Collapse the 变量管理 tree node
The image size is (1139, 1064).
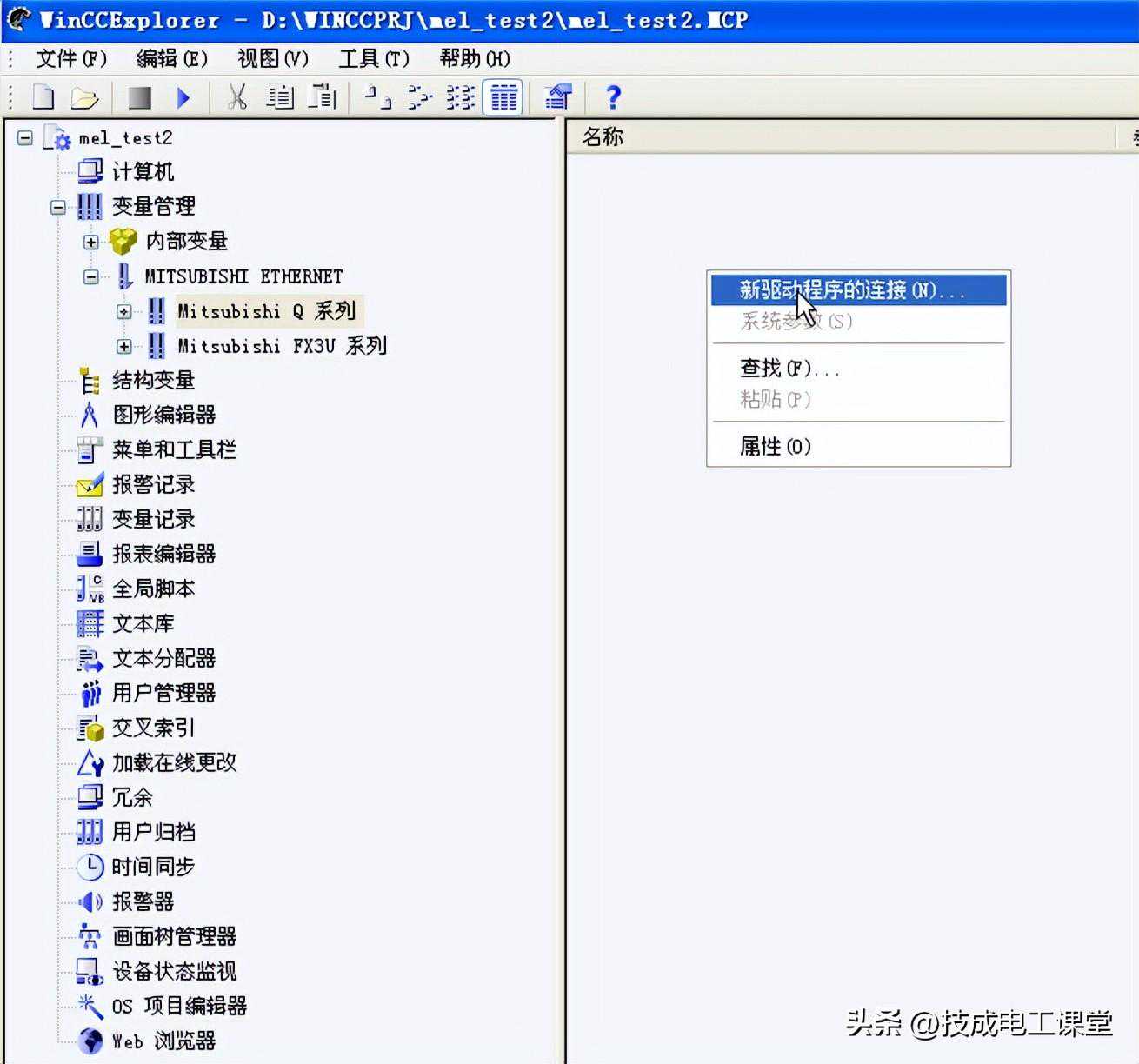(x=58, y=207)
